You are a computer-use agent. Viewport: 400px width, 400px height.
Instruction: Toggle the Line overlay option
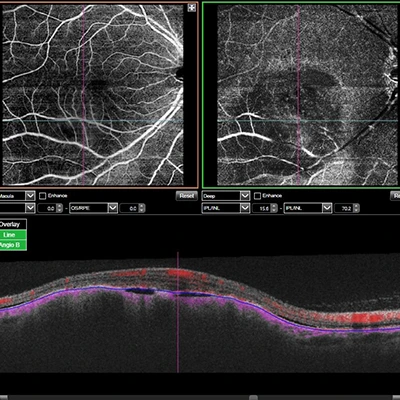click(x=10, y=235)
